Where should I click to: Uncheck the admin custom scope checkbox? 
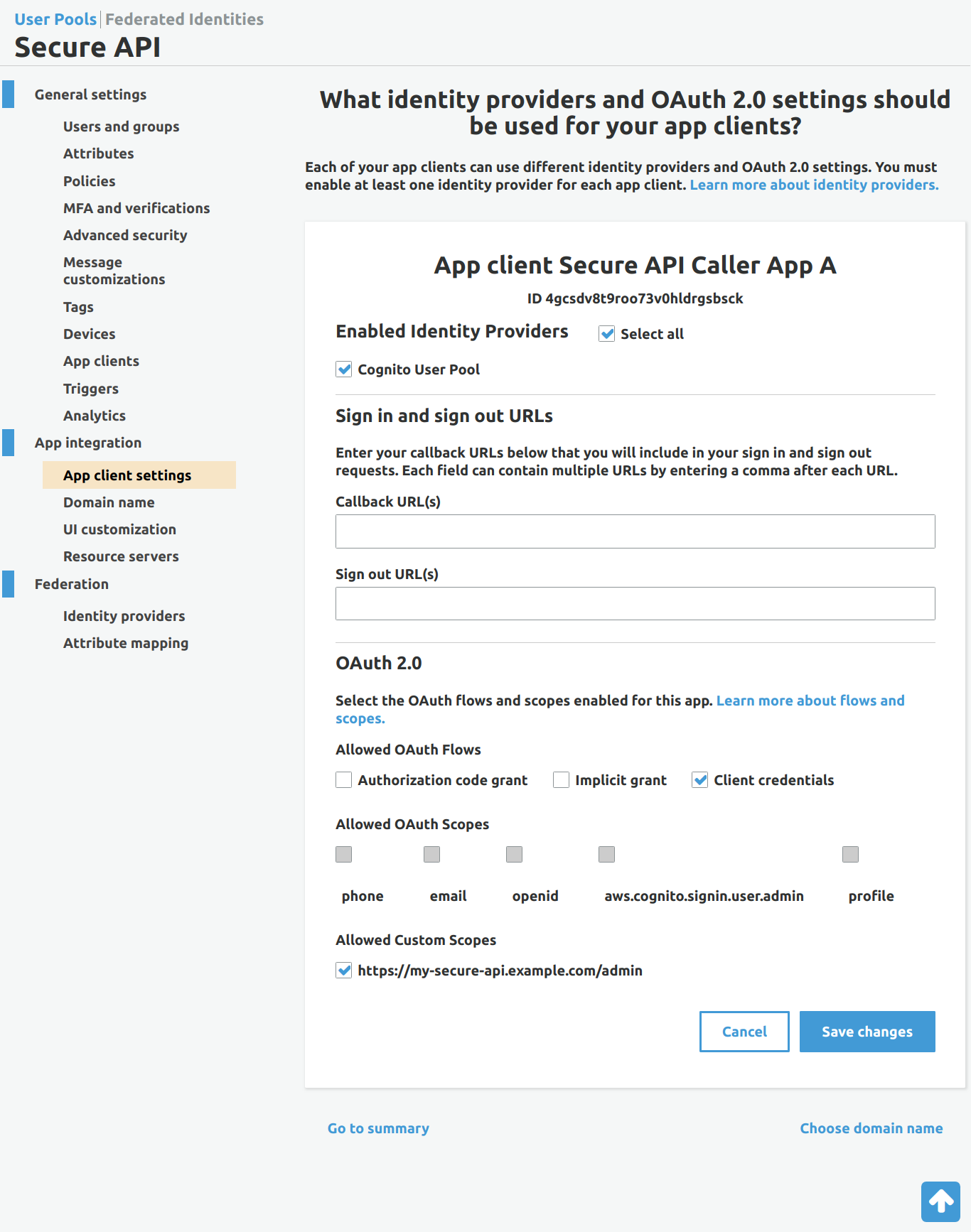coord(344,971)
